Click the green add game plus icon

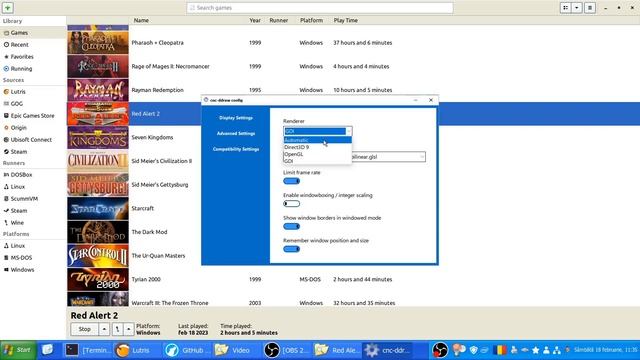pos(8,7)
